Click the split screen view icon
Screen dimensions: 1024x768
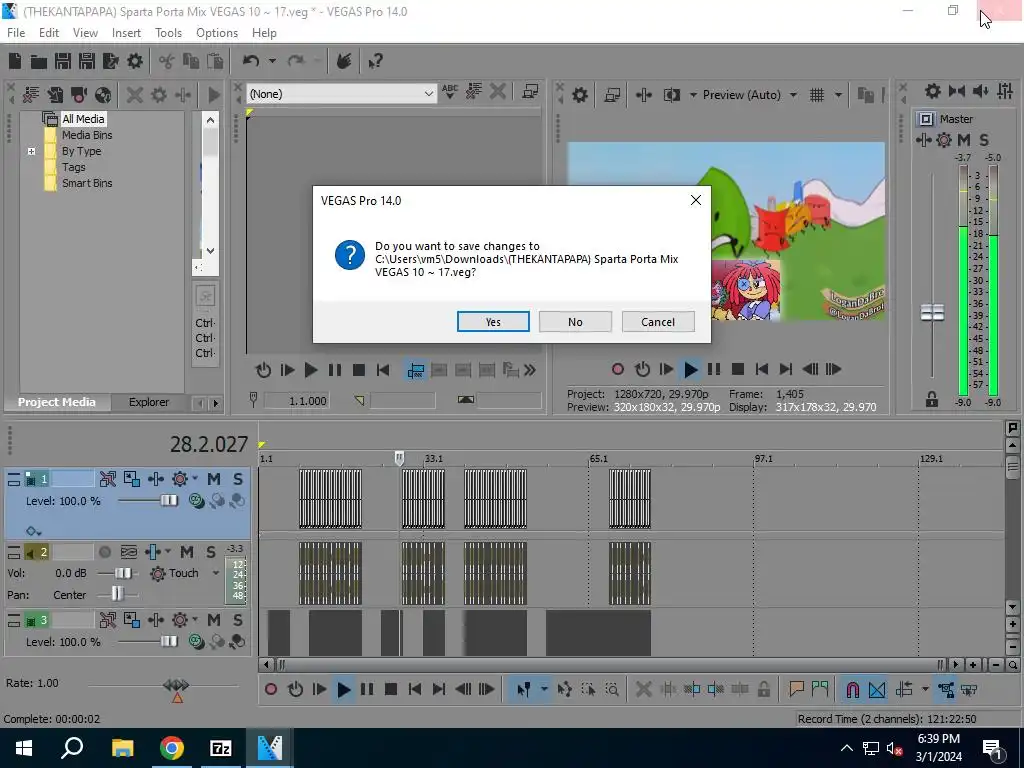tap(671, 95)
